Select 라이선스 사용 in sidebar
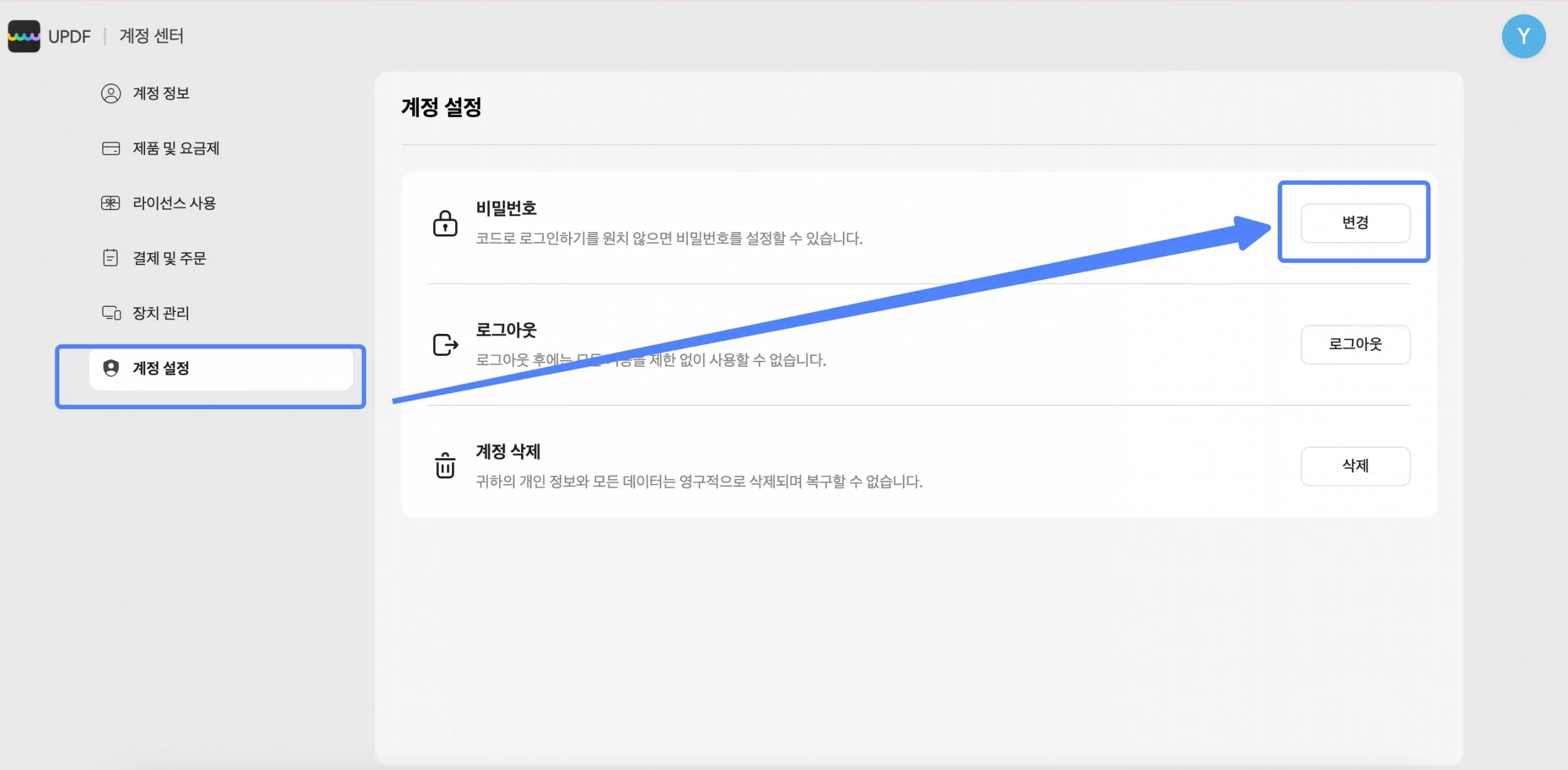The width and height of the screenshot is (1568, 770). [x=175, y=203]
